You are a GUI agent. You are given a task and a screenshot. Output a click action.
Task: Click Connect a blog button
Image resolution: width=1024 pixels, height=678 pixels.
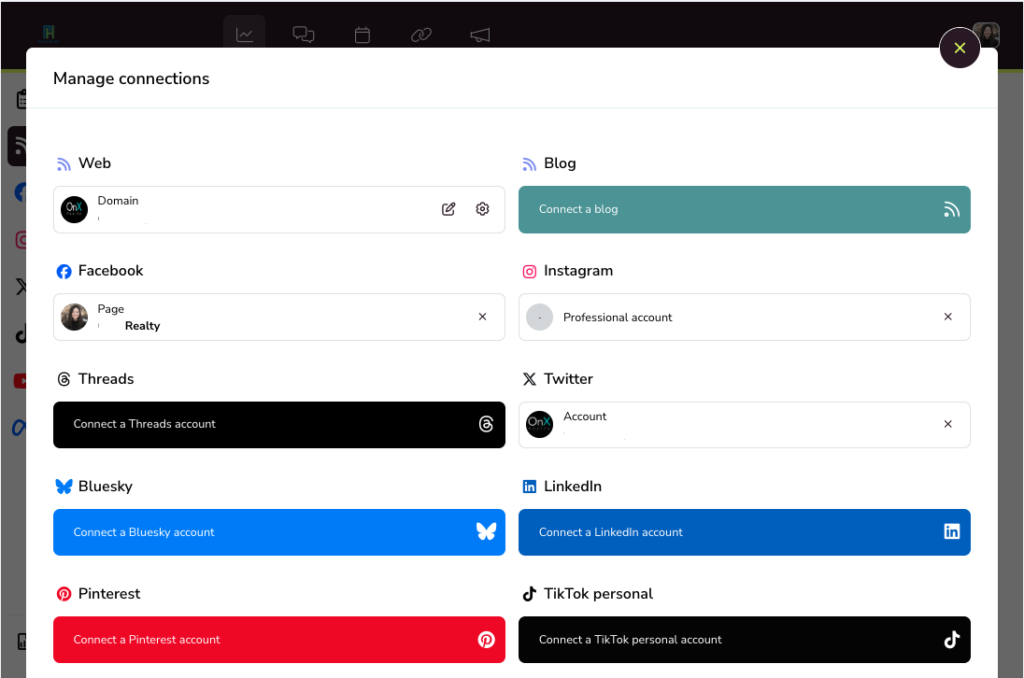(744, 210)
